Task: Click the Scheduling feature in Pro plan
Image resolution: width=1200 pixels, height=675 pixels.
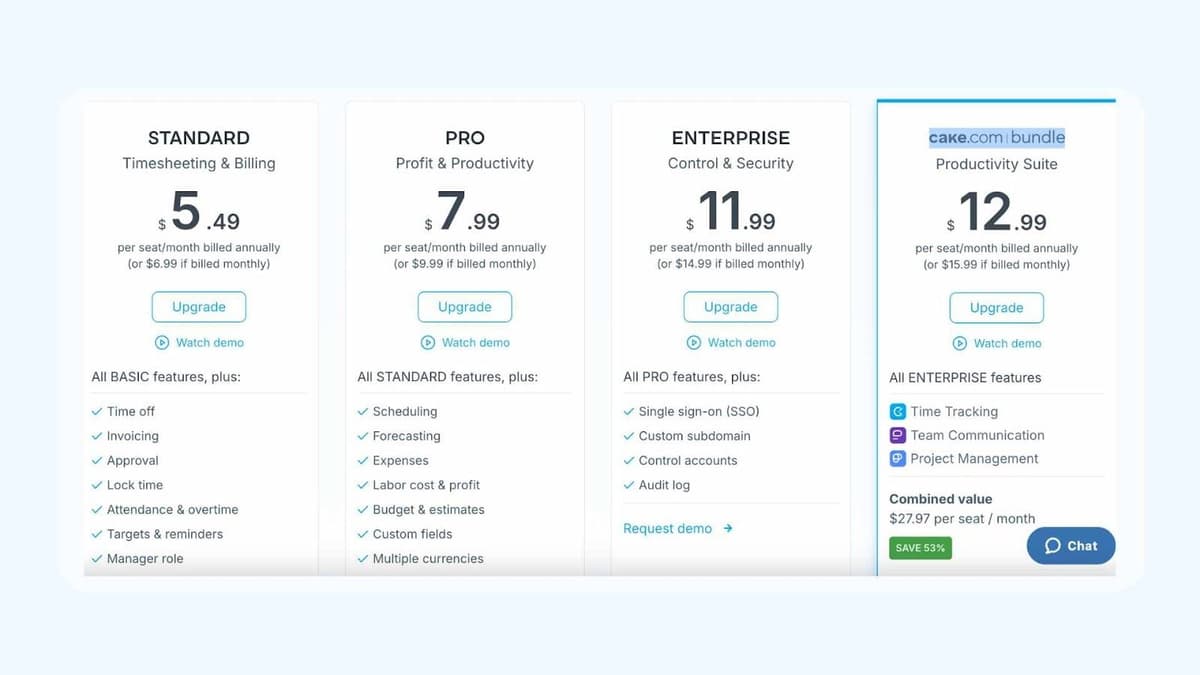Action: (405, 411)
